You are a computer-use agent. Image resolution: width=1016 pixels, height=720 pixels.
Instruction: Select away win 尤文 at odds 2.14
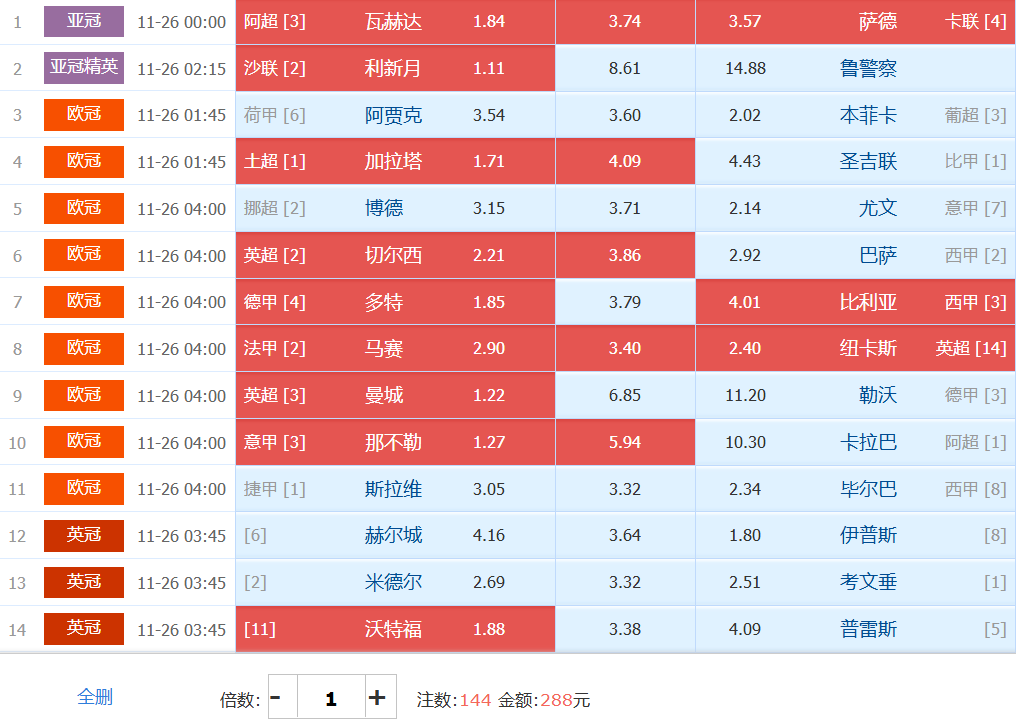click(855, 208)
